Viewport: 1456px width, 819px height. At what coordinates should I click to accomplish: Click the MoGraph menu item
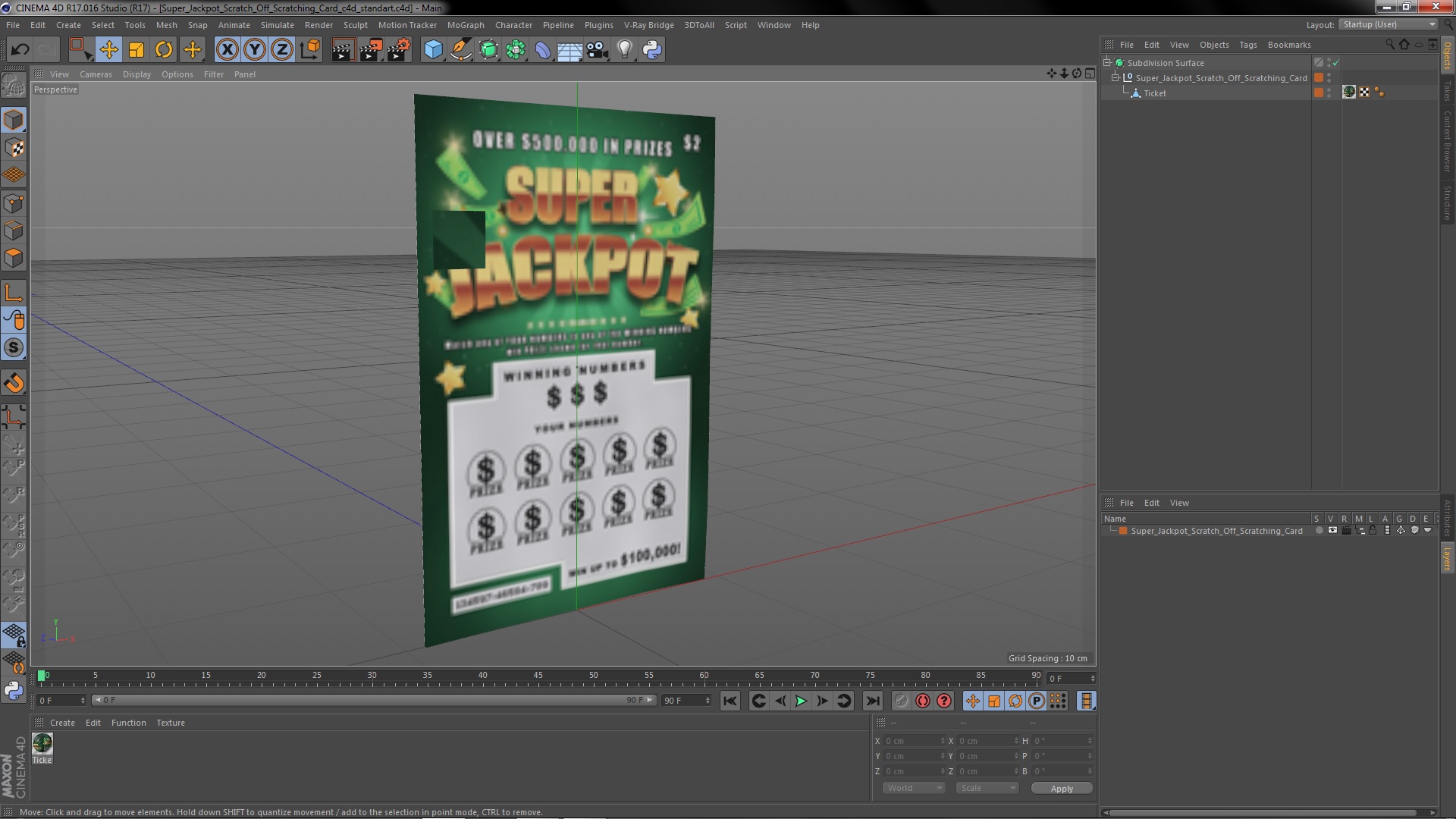(464, 24)
